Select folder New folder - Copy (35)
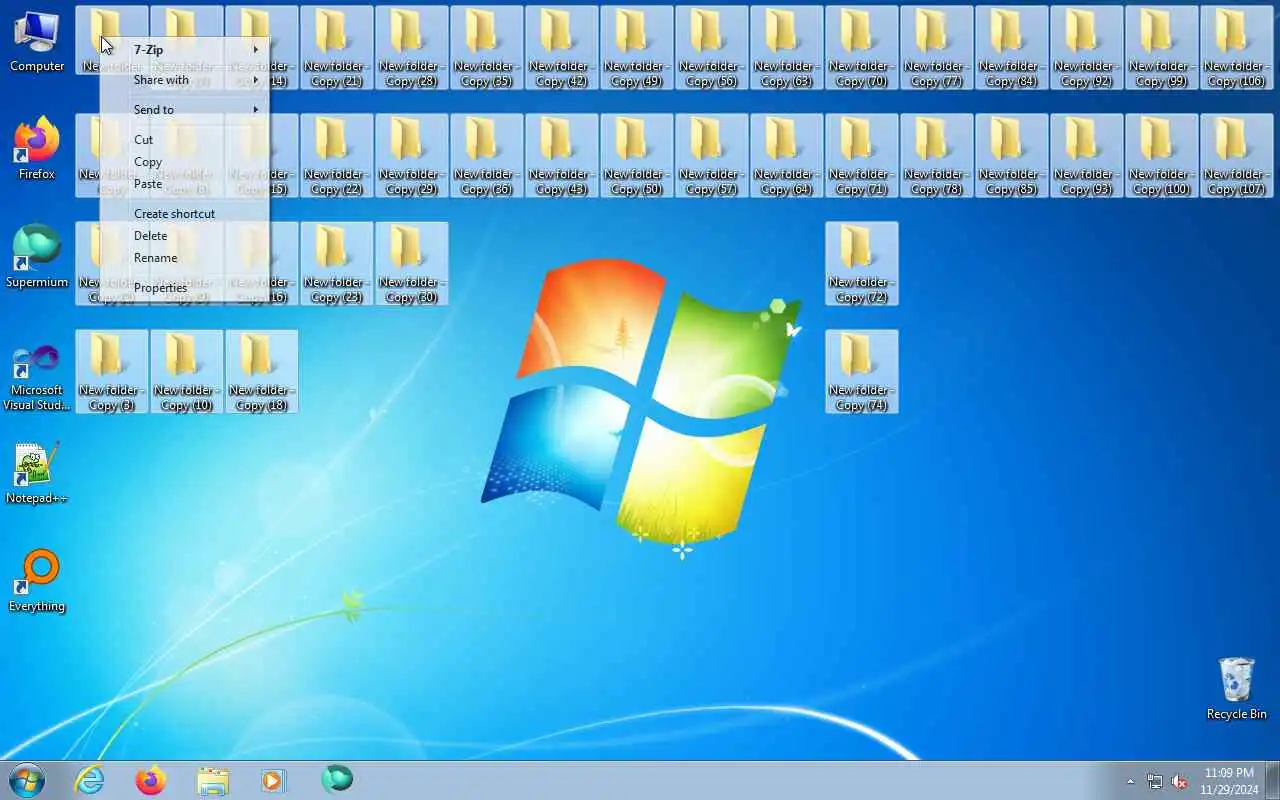 (487, 48)
